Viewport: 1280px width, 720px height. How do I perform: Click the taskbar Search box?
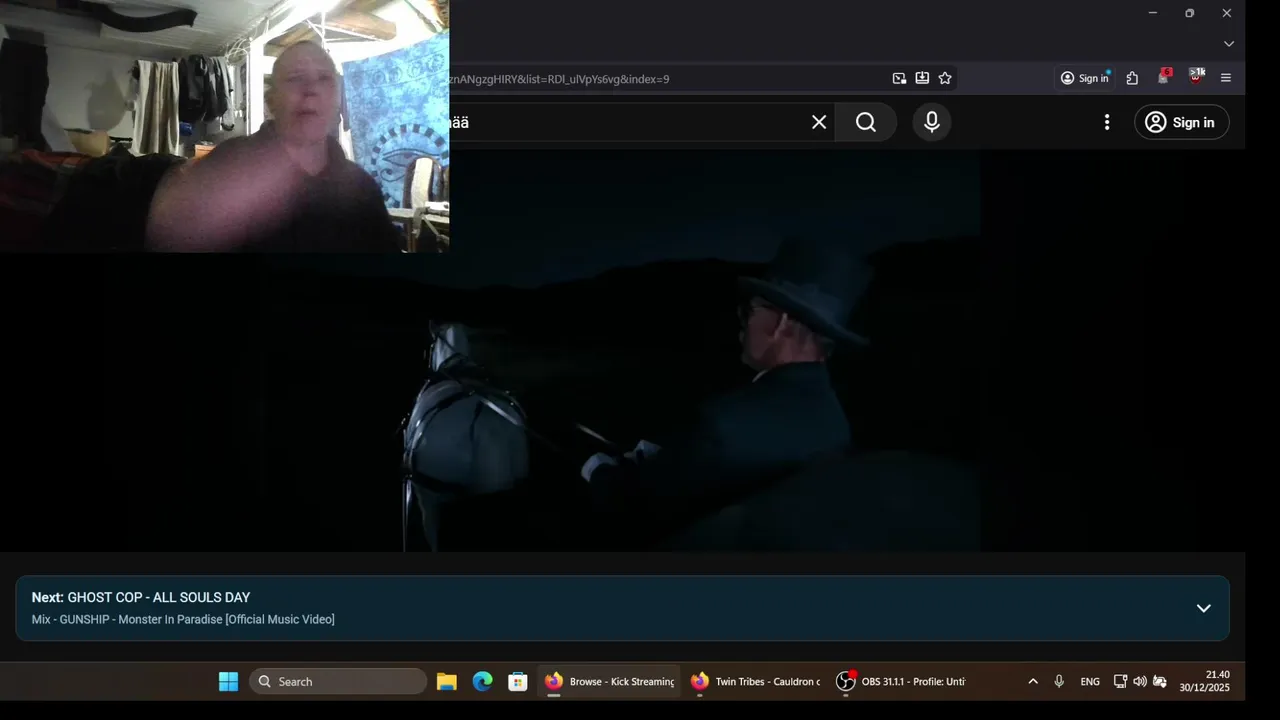click(338, 681)
